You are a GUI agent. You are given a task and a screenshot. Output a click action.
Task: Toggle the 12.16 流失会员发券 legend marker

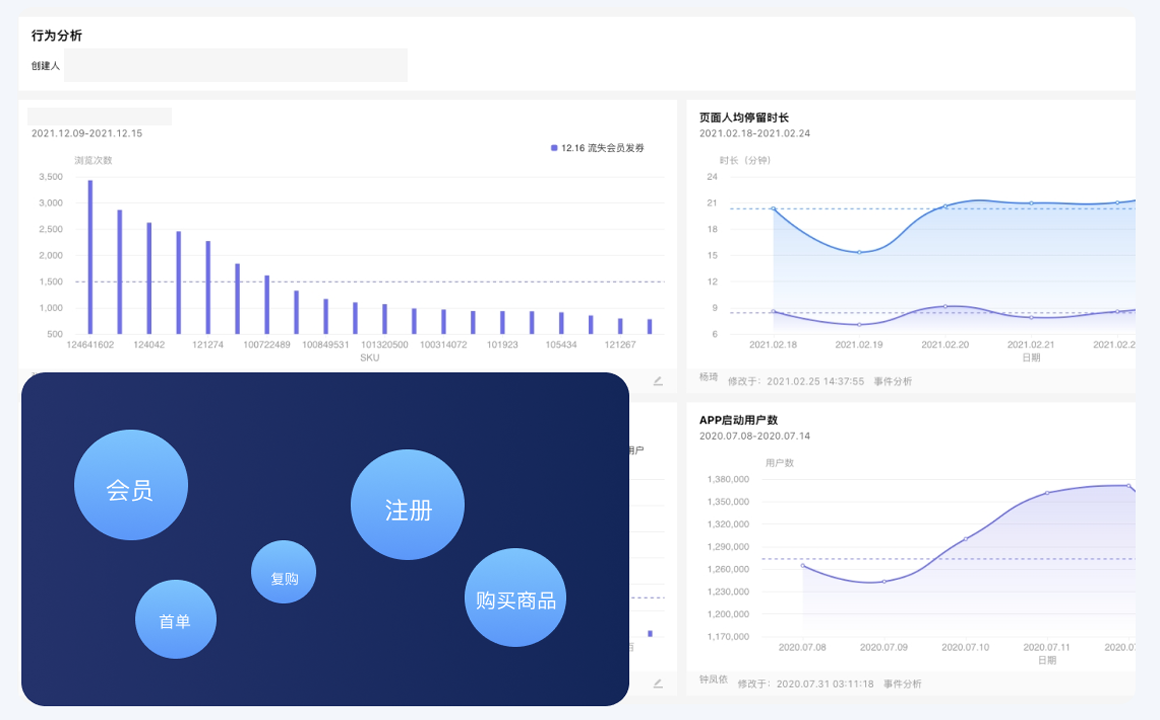pyautogui.click(x=554, y=148)
